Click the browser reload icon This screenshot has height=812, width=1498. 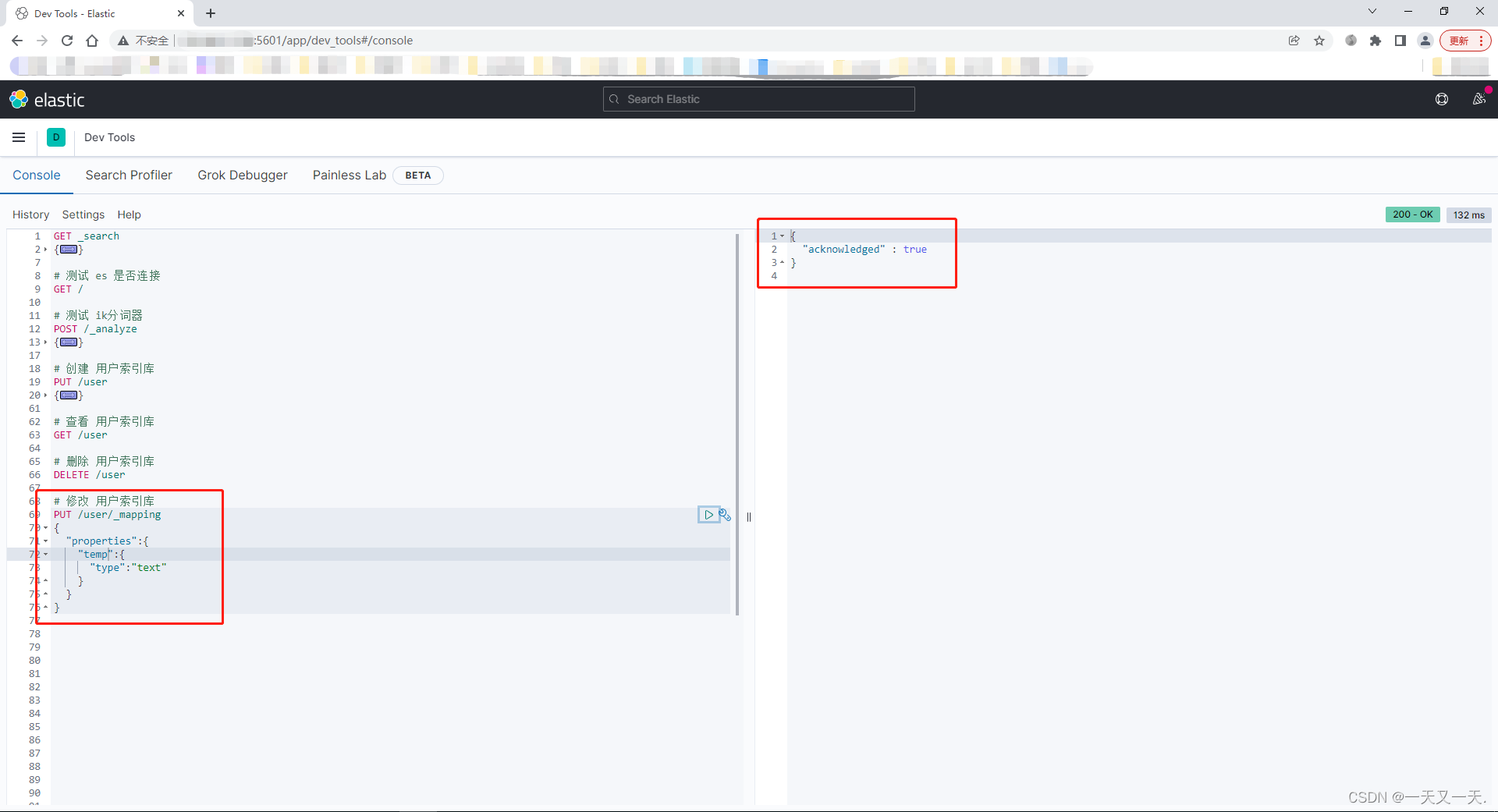click(x=67, y=40)
